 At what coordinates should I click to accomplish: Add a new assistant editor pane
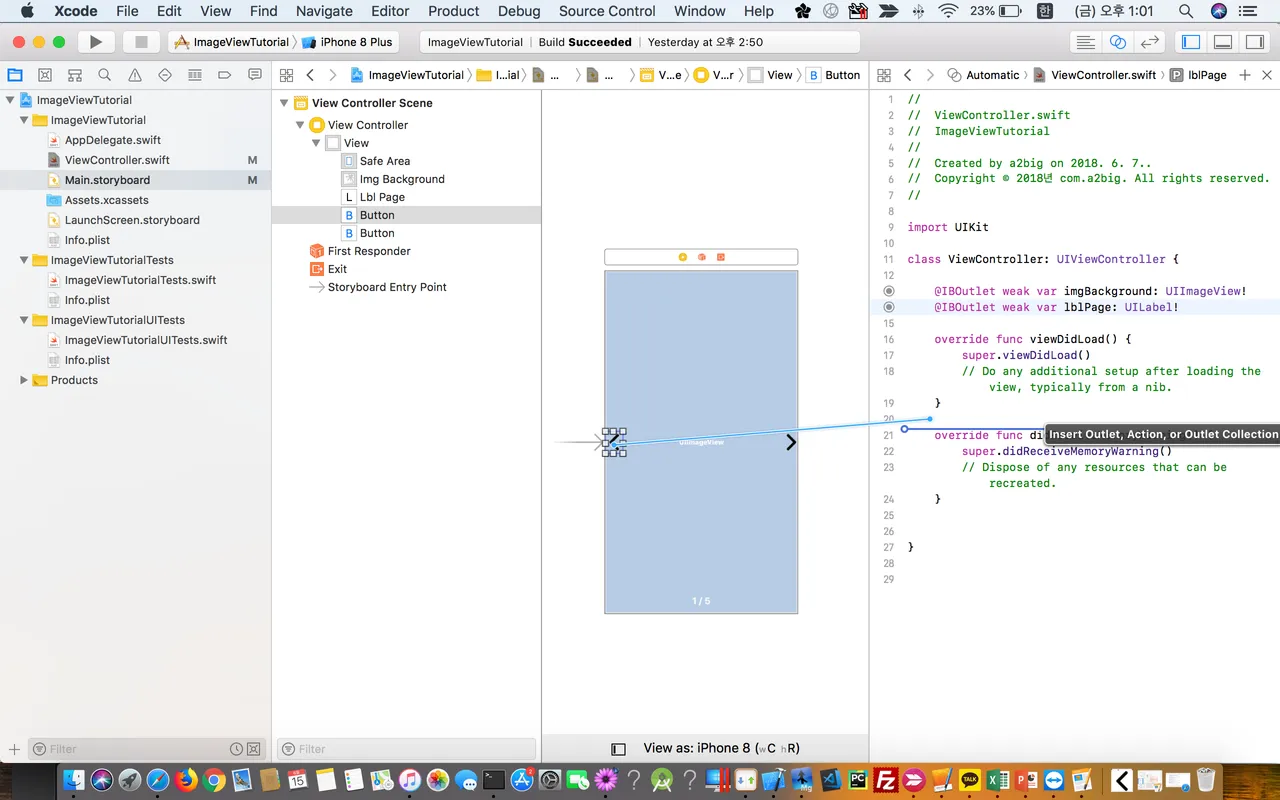(1245, 75)
